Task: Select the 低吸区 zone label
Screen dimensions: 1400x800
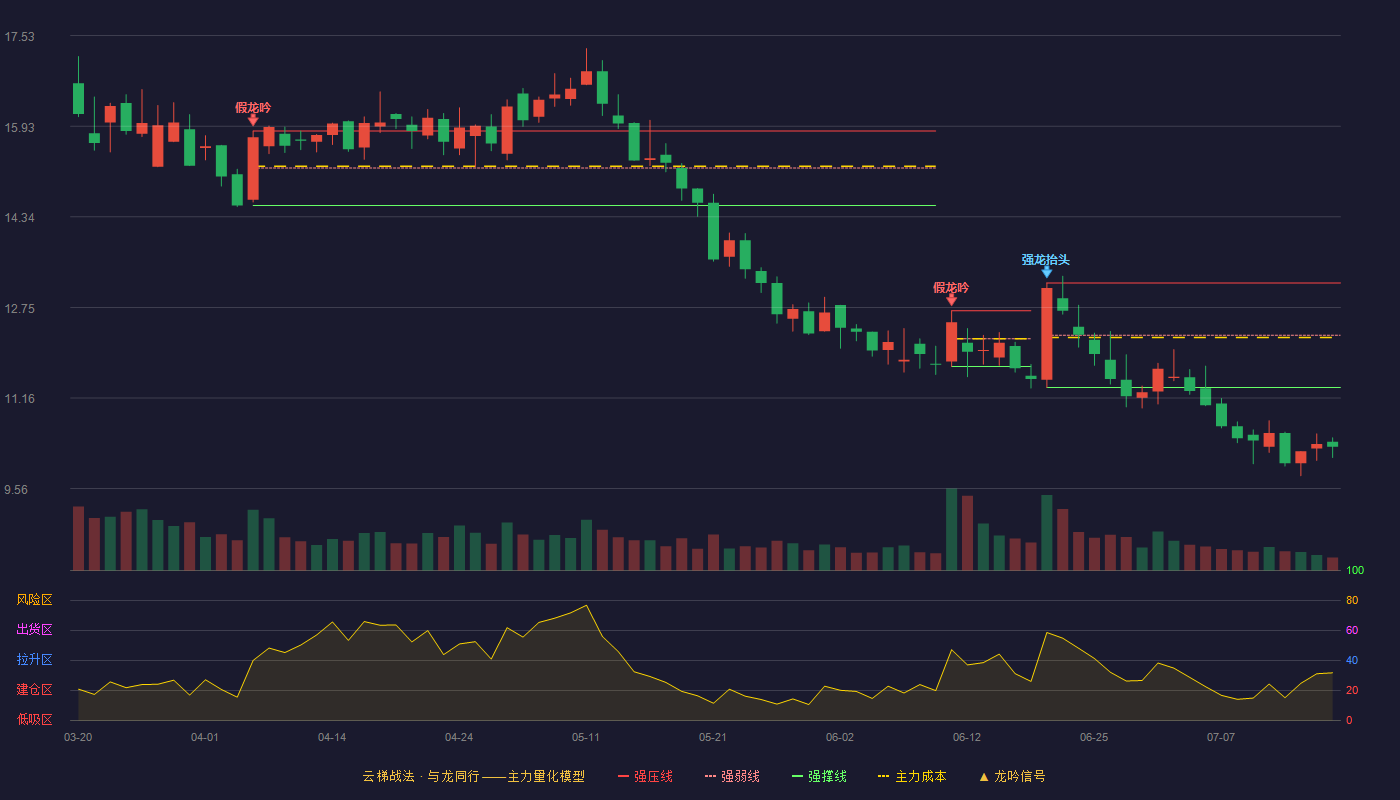Action: [34, 719]
